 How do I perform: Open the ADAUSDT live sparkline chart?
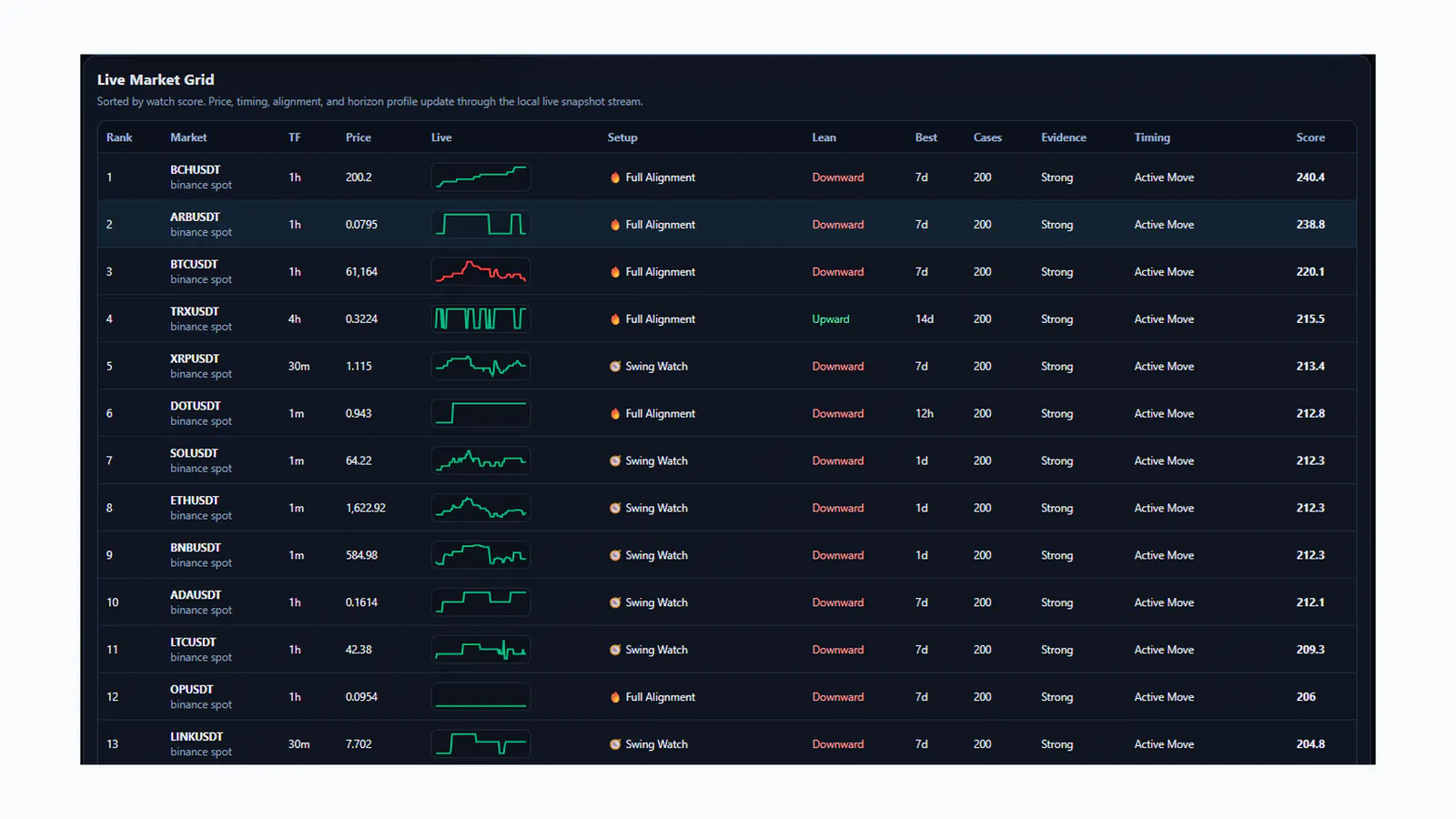point(480,603)
